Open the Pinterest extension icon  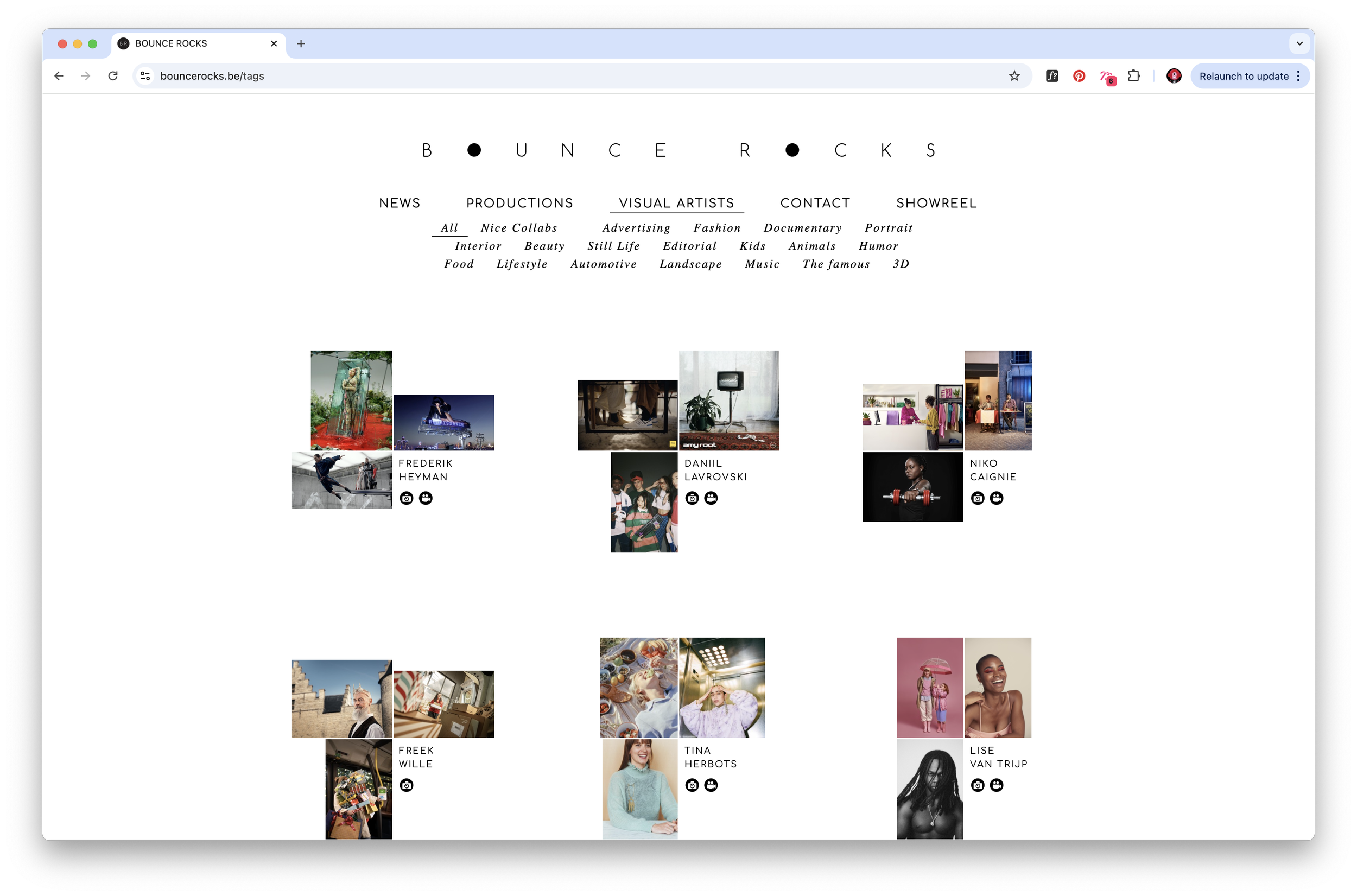(1079, 76)
